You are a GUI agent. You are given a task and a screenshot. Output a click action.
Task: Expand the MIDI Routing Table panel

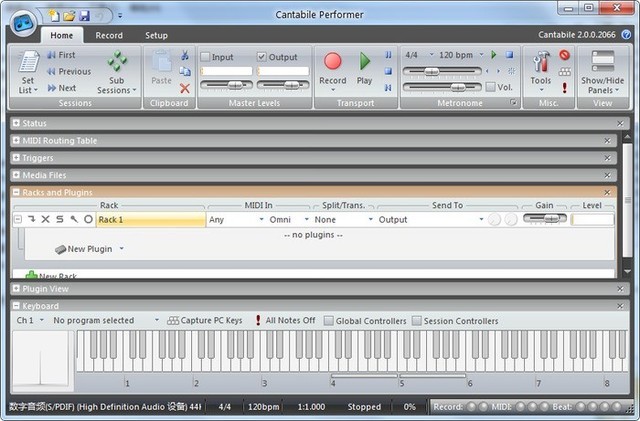point(16,141)
